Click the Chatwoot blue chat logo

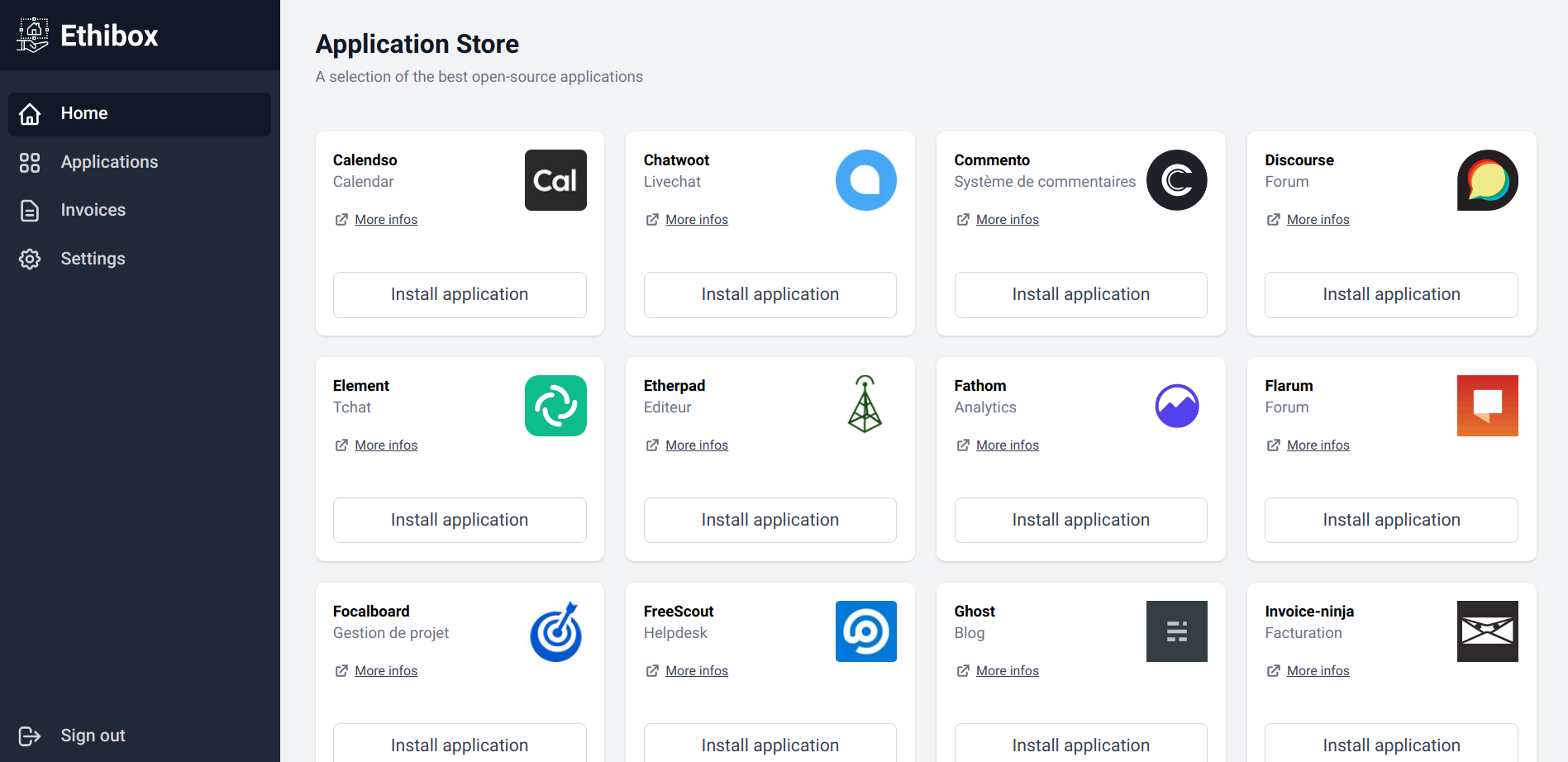[x=866, y=180]
